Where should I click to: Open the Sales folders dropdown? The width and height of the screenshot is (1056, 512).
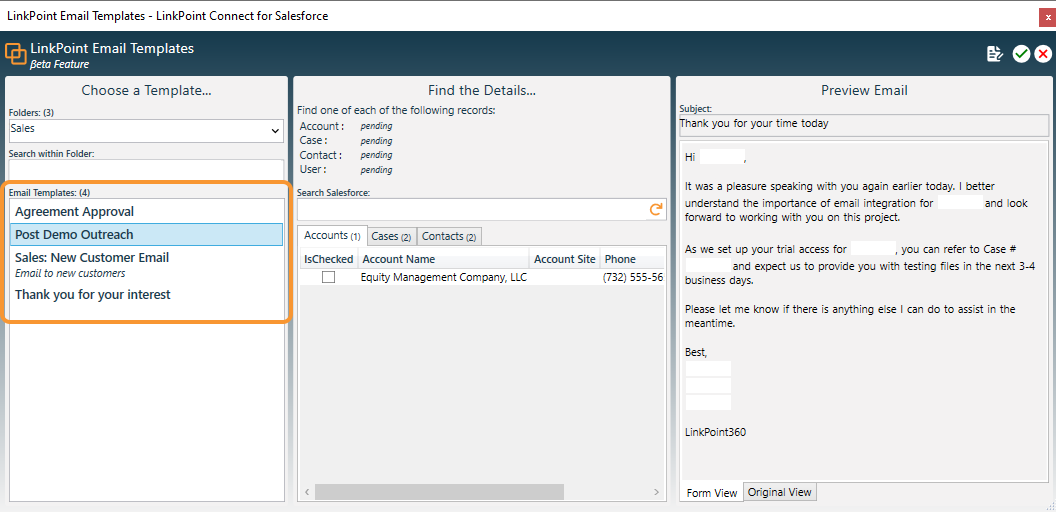click(x=146, y=130)
